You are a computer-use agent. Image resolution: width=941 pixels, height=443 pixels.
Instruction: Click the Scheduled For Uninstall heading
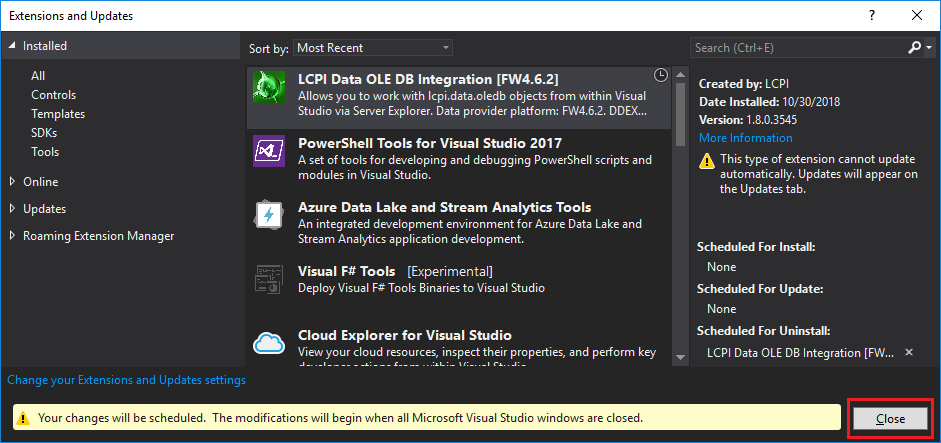pos(763,331)
